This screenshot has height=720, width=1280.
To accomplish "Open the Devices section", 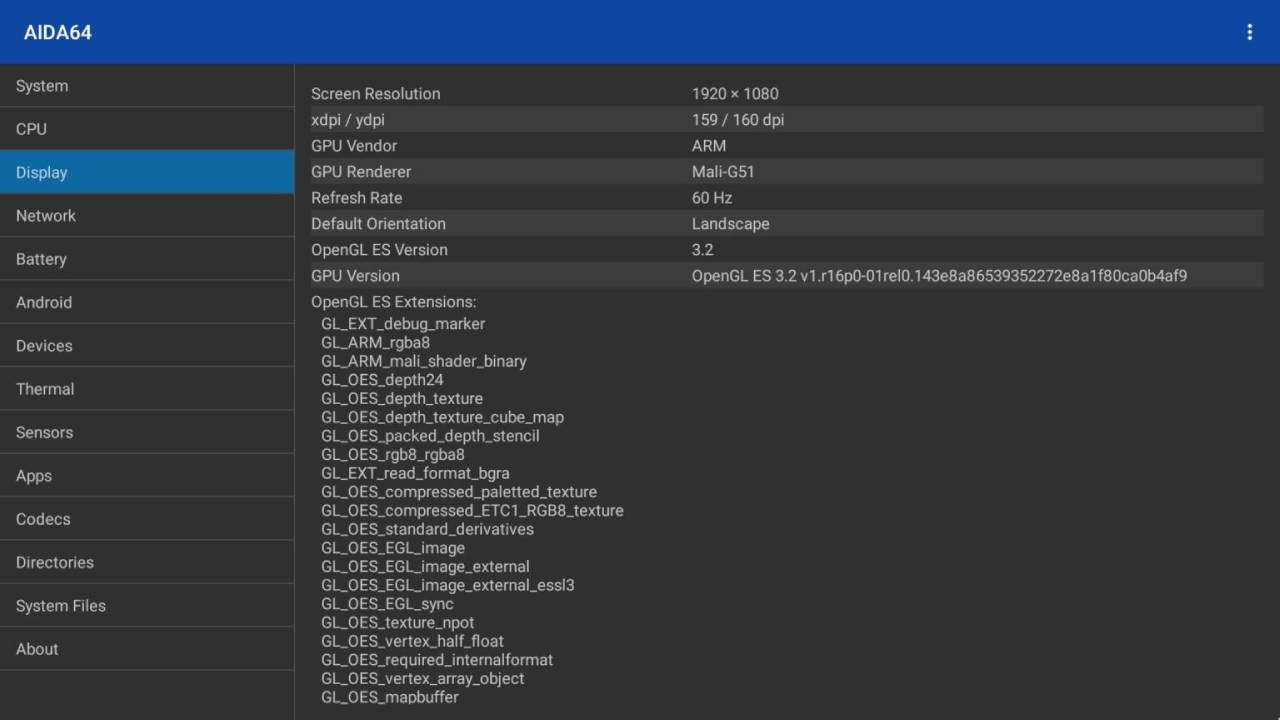I will pos(147,345).
